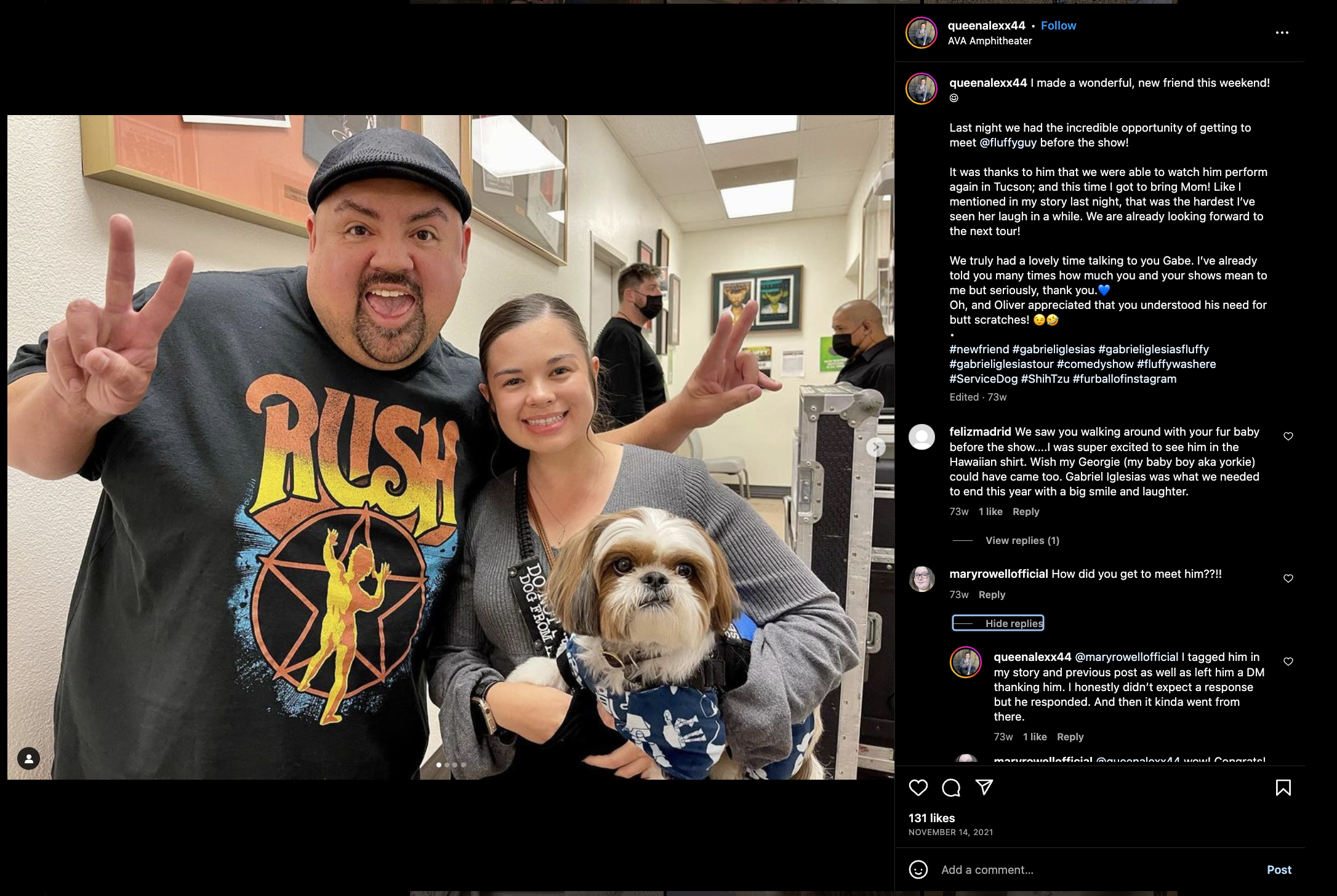Collapse thread with Hide replies
The width and height of the screenshot is (1337, 896).
pos(998,623)
